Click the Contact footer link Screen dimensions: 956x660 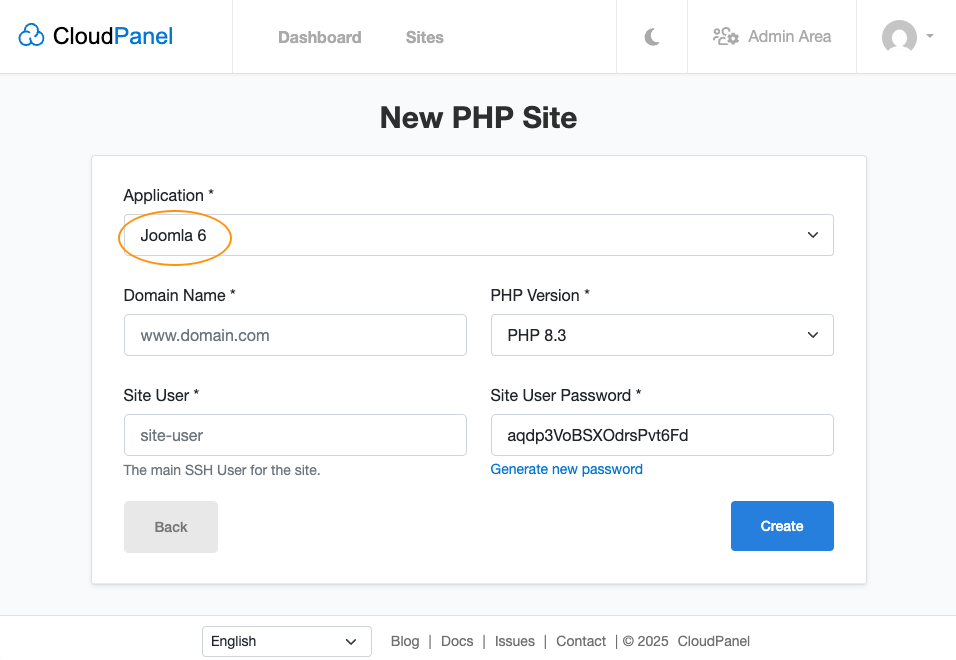tap(580, 641)
